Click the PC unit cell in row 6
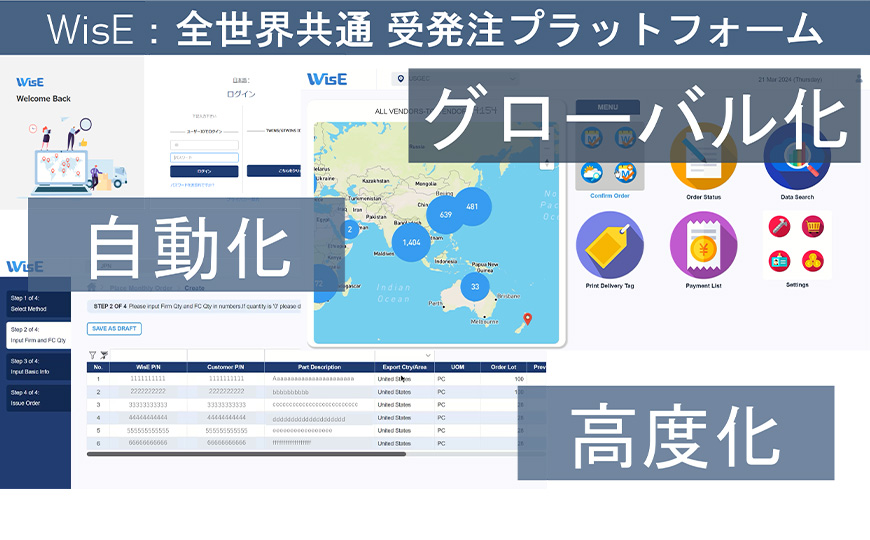The height and width of the screenshot is (540, 870). [x=441, y=443]
